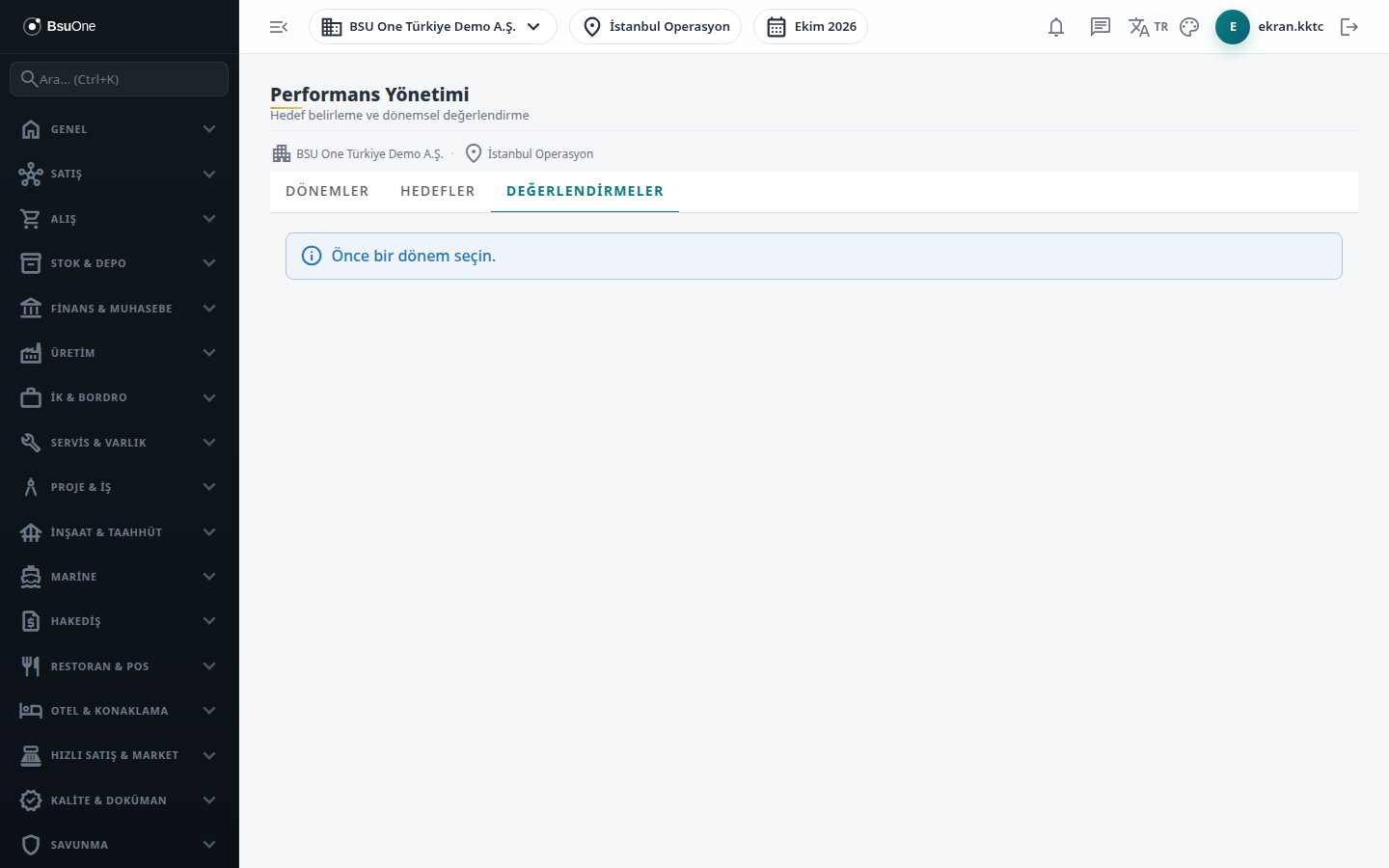The width and height of the screenshot is (1389, 868).
Task: Open the Ekim 2026 period picker
Action: (810, 27)
